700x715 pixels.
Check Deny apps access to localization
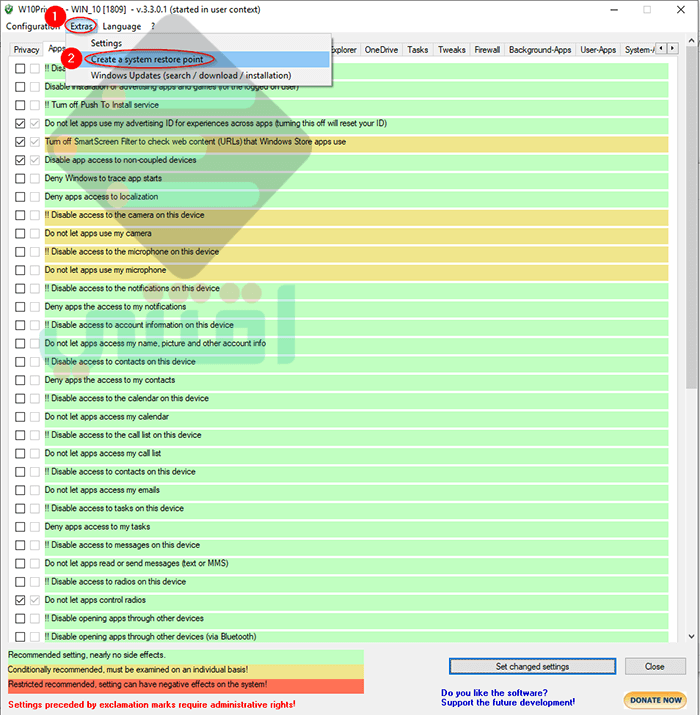(x=20, y=197)
